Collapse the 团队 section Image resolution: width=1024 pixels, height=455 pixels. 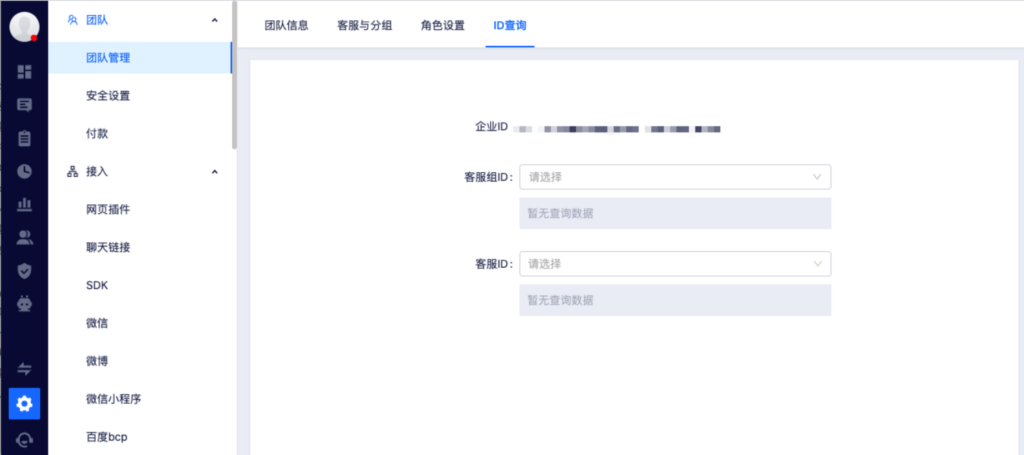[214, 20]
